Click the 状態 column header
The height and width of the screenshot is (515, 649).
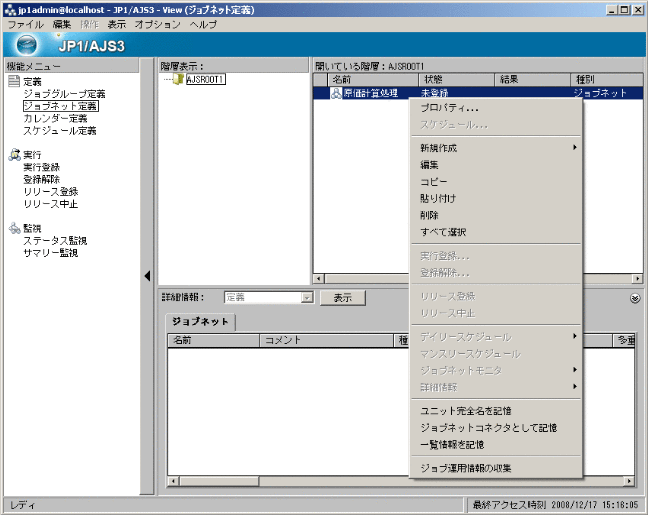(457, 79)
